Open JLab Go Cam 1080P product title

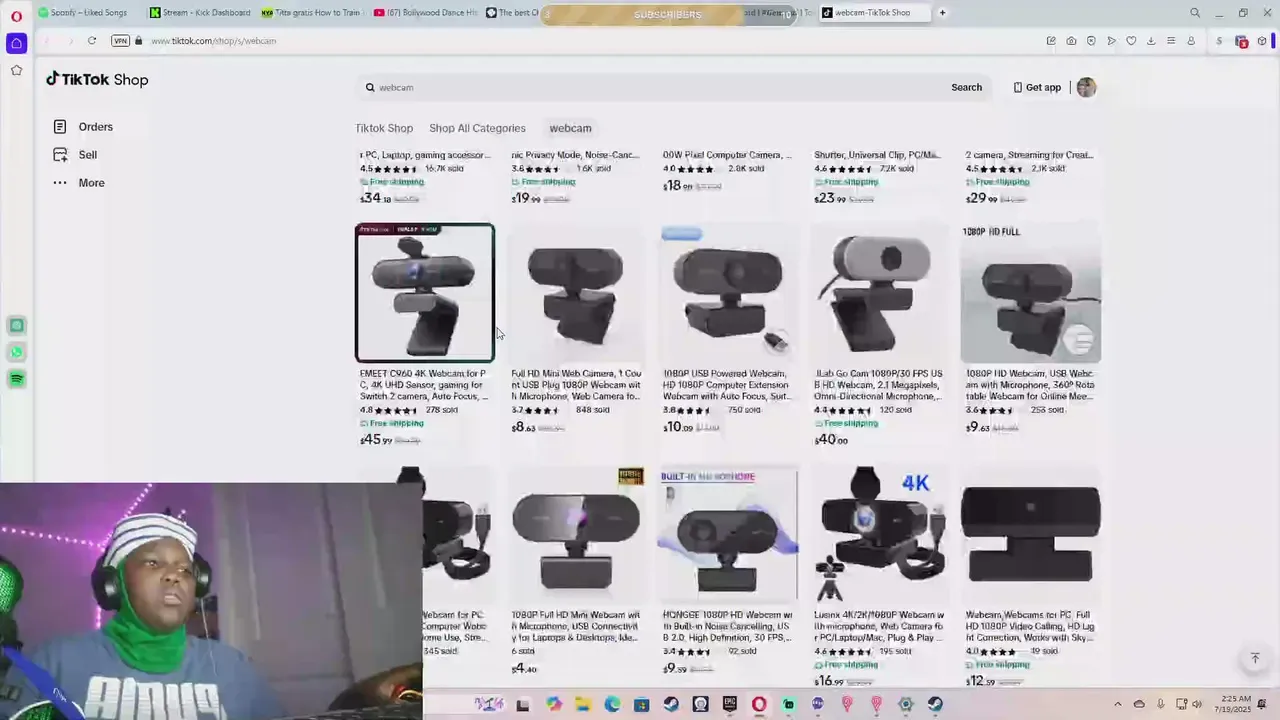point(878,385)
